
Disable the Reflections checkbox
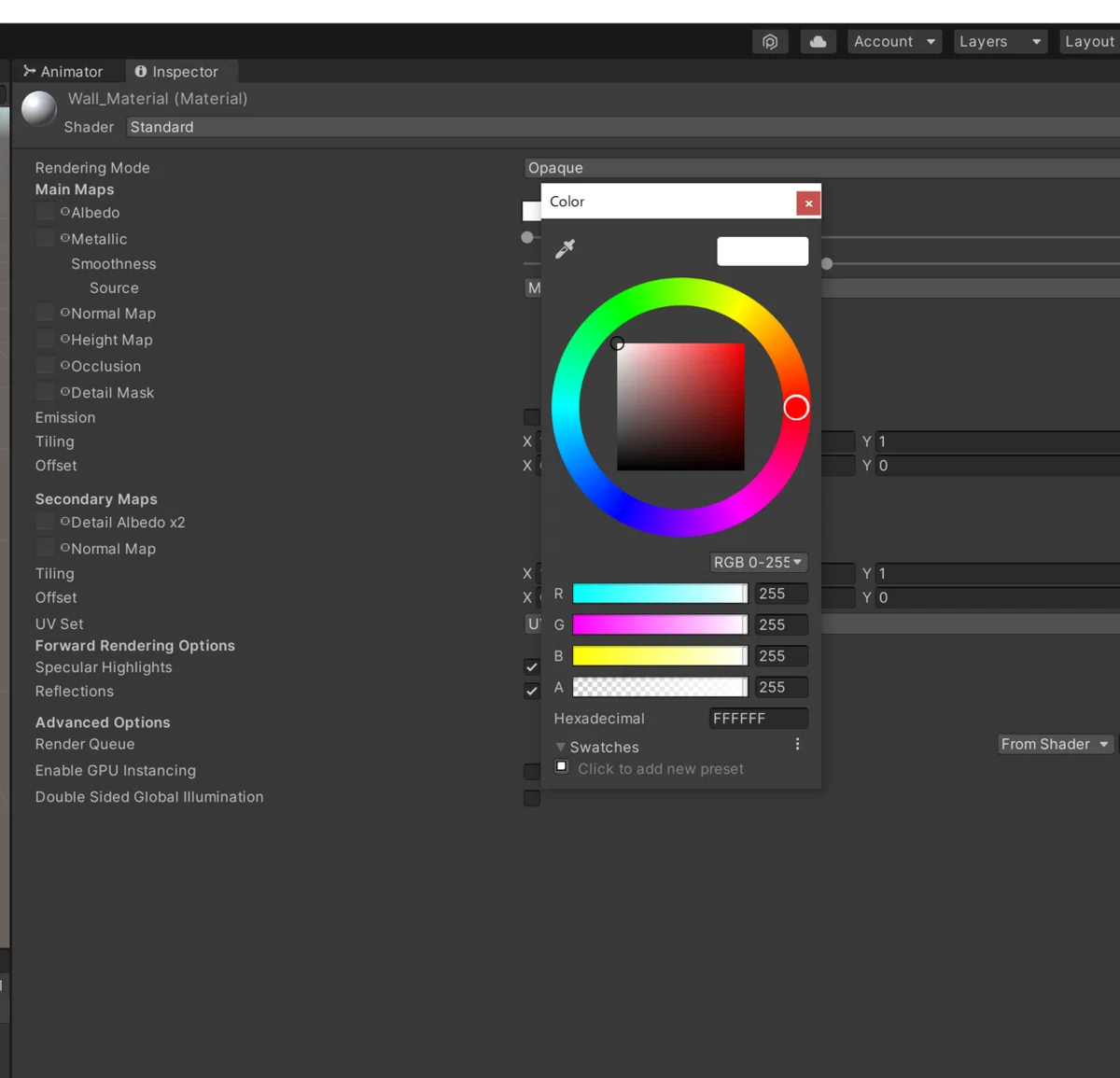(x=532, y=691)
